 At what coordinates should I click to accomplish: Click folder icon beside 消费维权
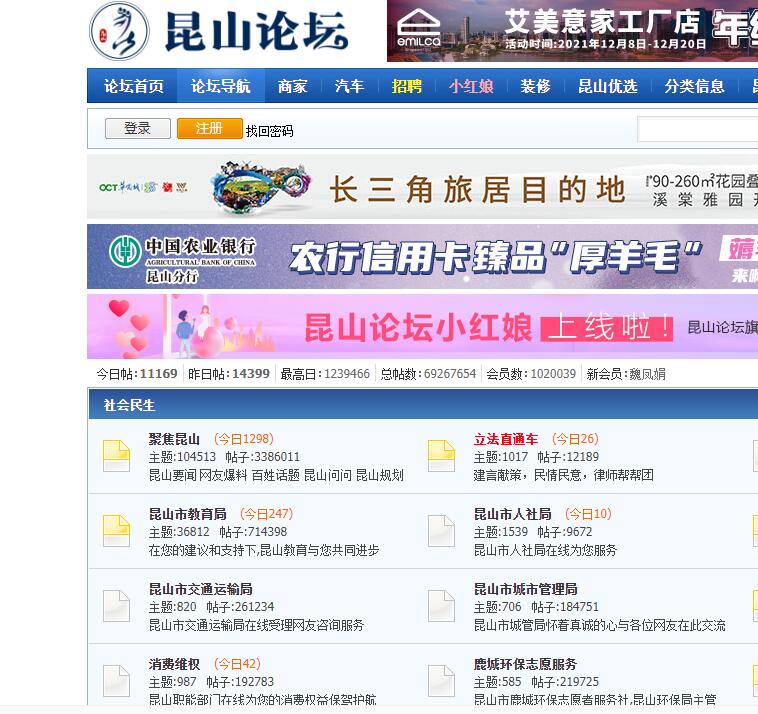point(117,681)
